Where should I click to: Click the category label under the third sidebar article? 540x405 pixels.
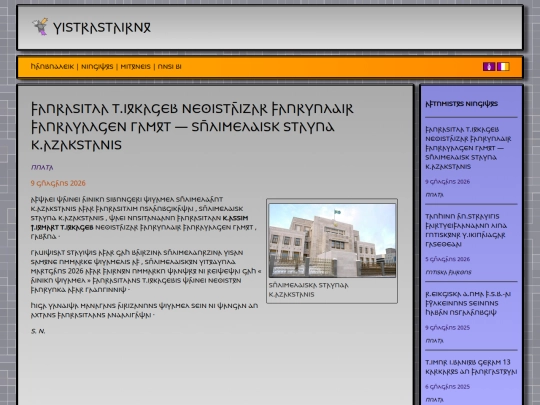click(x=434, y=341)
